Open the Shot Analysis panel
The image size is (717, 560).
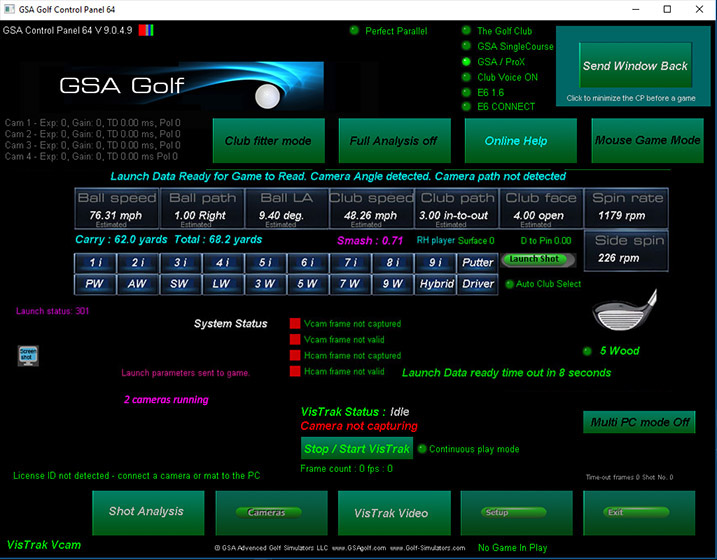coord(146,512)
